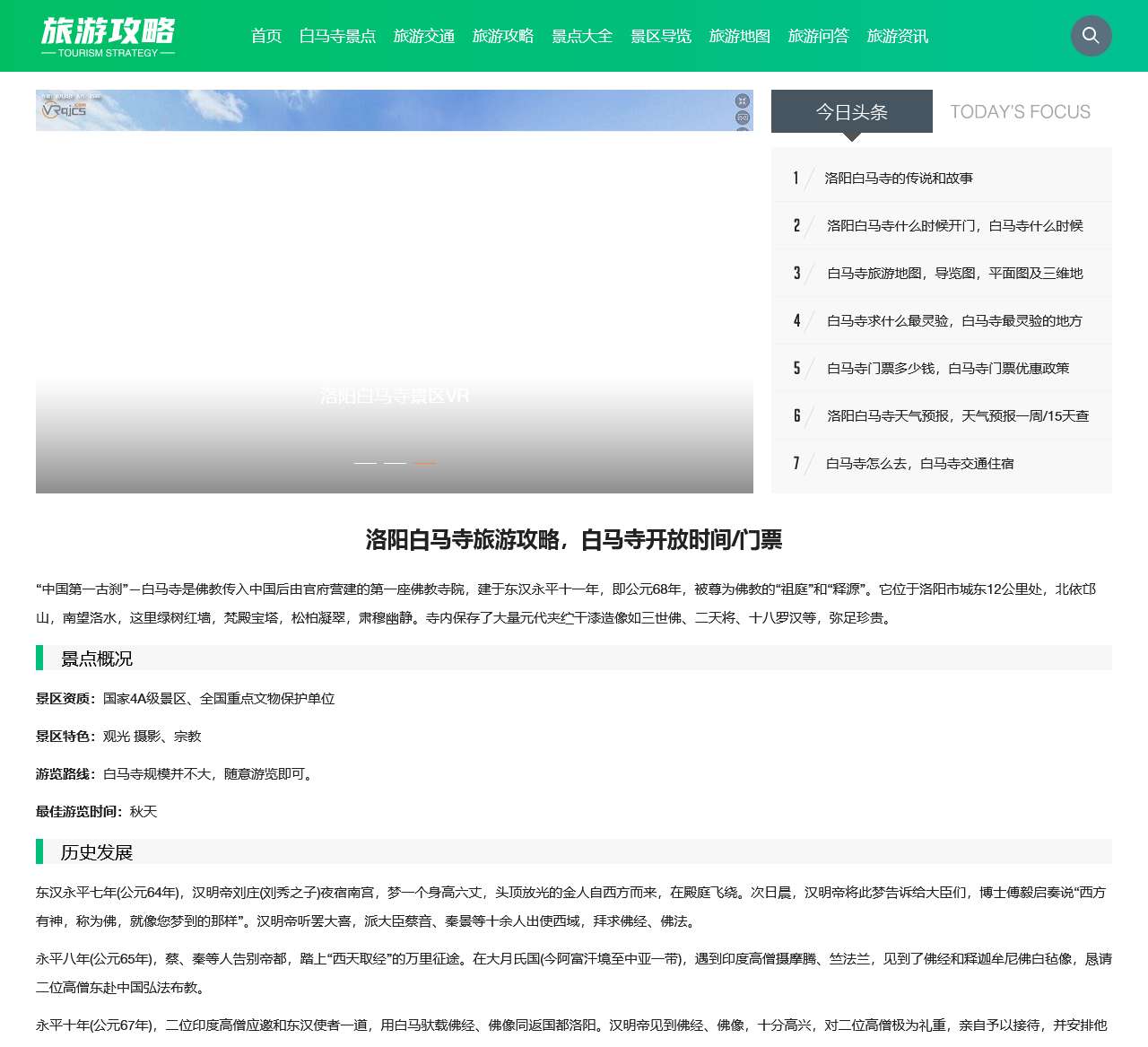Click the TODAY'S FOCUS heading
The height and width of the screenshot is (1047, 1148).
[x=1020, y=111]
